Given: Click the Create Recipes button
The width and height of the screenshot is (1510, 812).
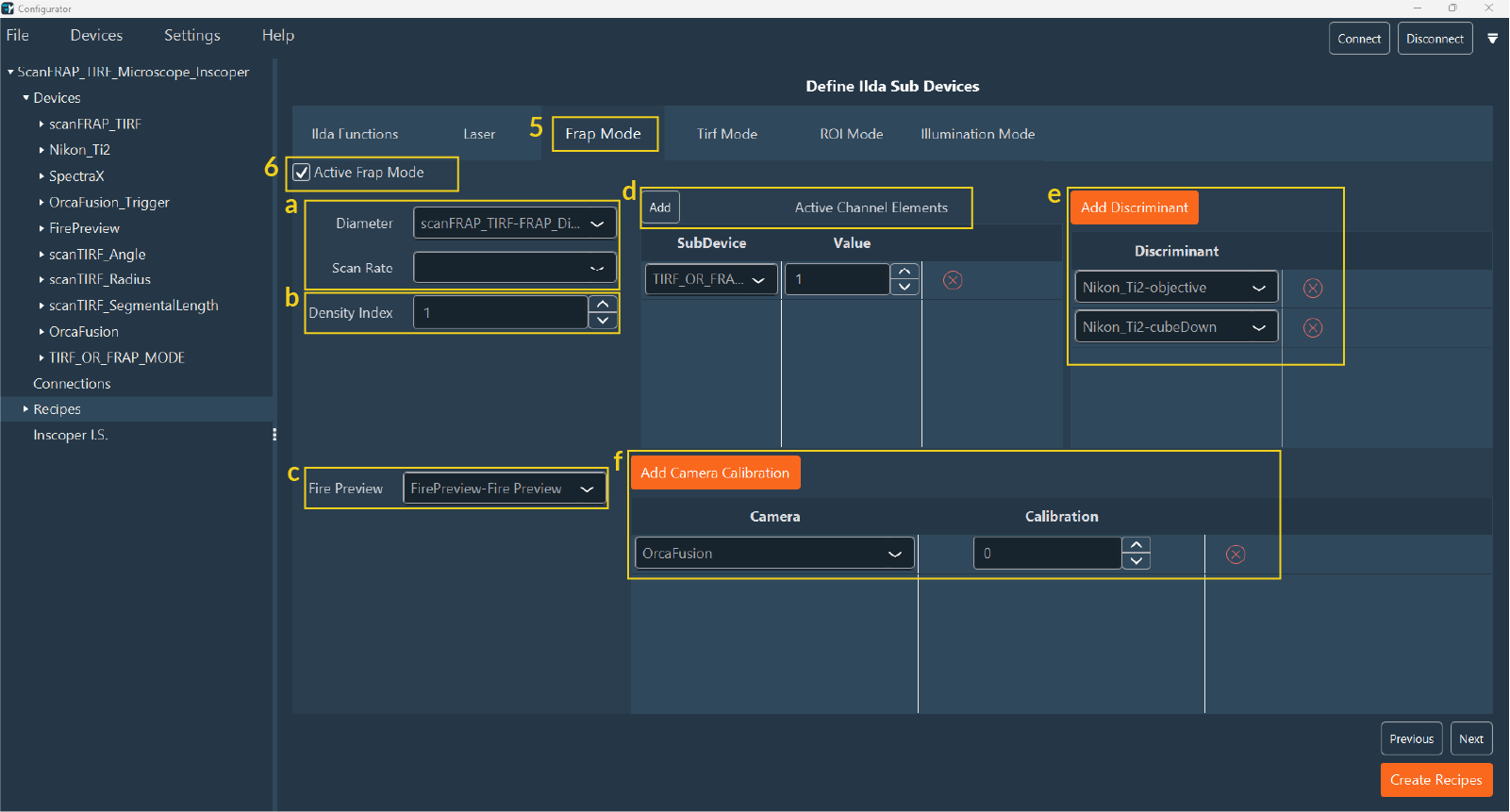Looking at the screenshot, I should click(1435, 780).
